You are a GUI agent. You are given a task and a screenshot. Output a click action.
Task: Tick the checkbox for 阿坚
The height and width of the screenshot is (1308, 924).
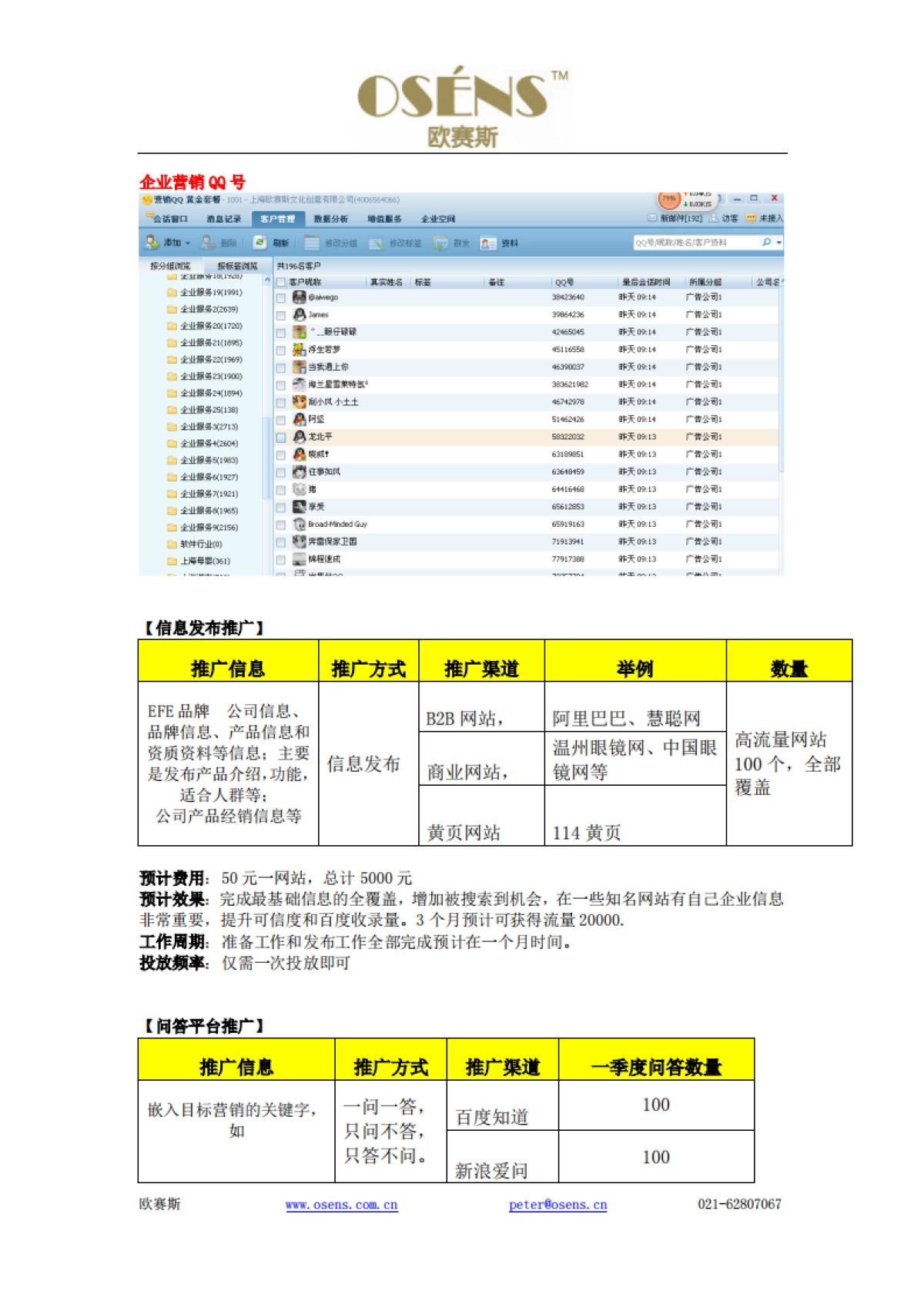281,420
